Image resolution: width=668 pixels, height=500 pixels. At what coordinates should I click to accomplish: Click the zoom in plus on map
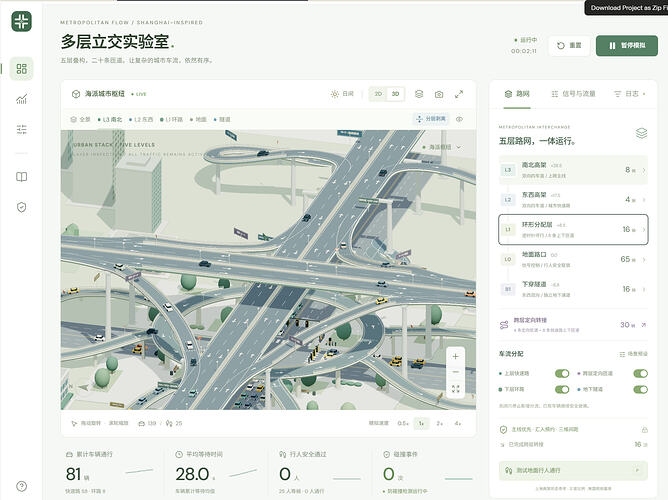coord(455,356)
